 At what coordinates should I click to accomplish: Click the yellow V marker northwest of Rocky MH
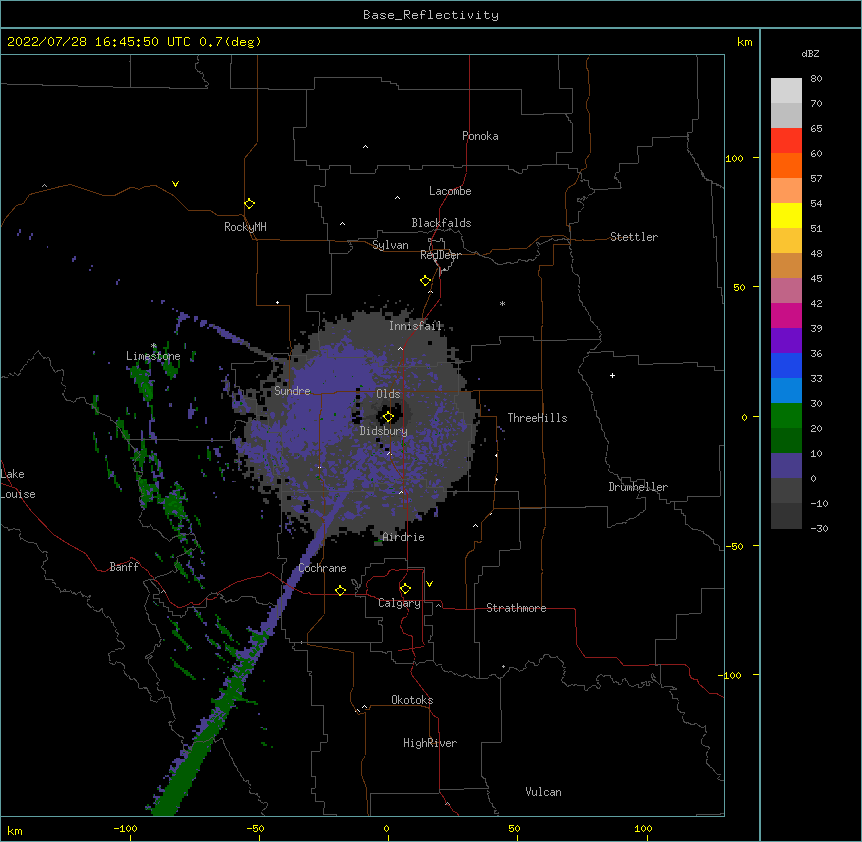click(175, 184)
